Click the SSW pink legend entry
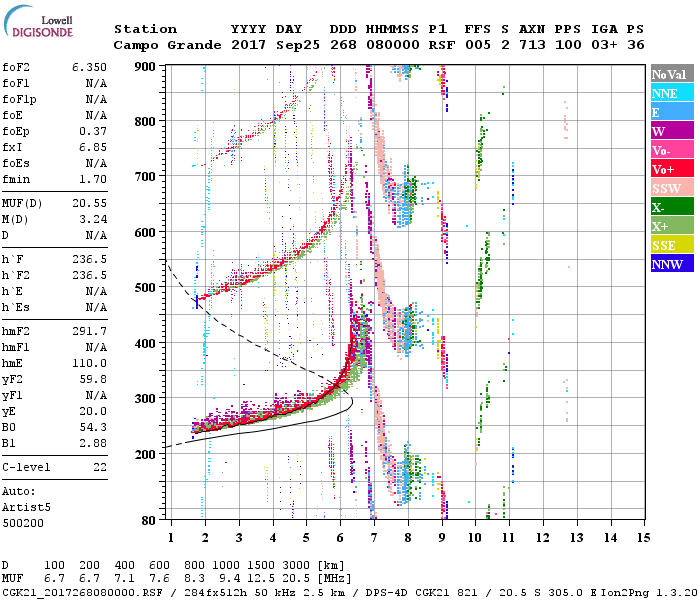Viewport: 700px width, 600px height. 671,188
